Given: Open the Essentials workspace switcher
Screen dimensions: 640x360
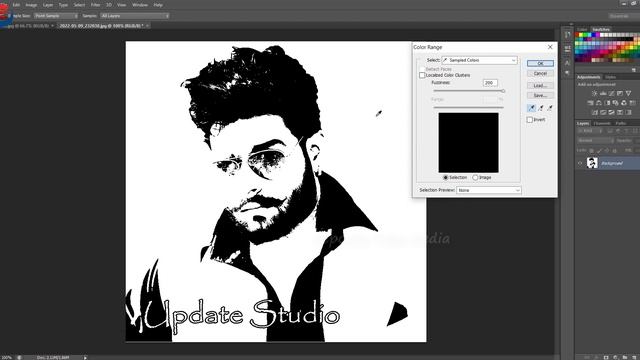Looking at the screenshot, I should tap(622, 16).
